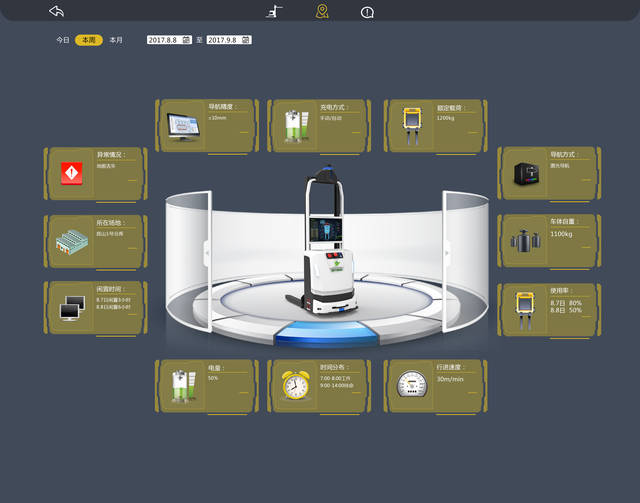Click the warehouse building icon in 所在场地 card
This screenshot has width=640, height=503.
(72, 241)
